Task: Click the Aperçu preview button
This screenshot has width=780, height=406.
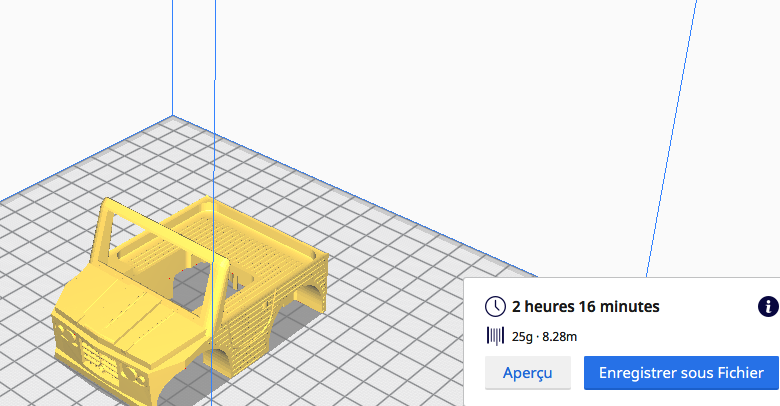Action: pos(527,373)
